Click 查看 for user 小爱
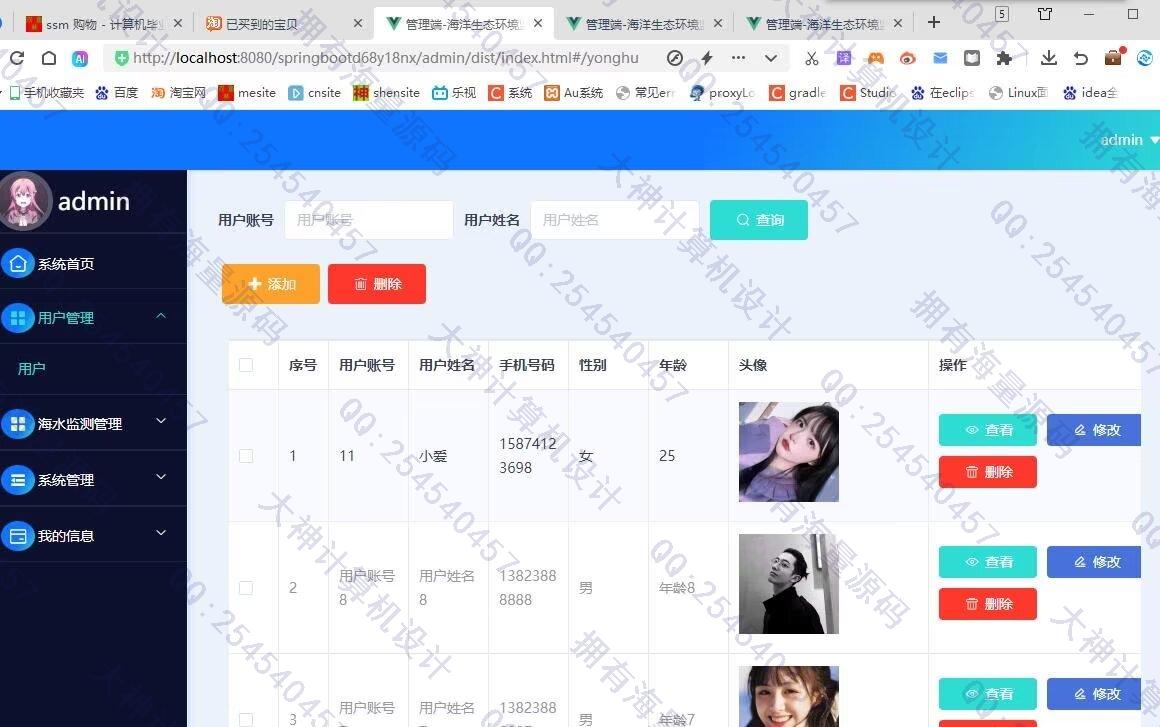This screenshot has width=1160, height=727. click(988, 430)
